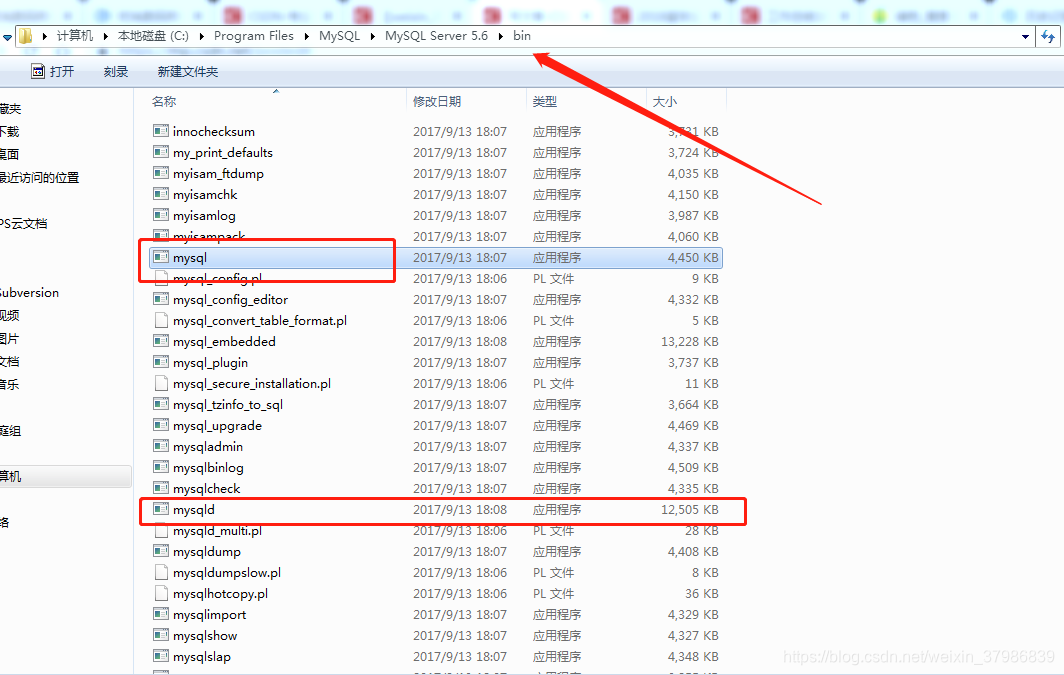Viewport: 1064px width, 675px height.
Task: Click the mysql_embedded application icon
Action: pos(161,341)
